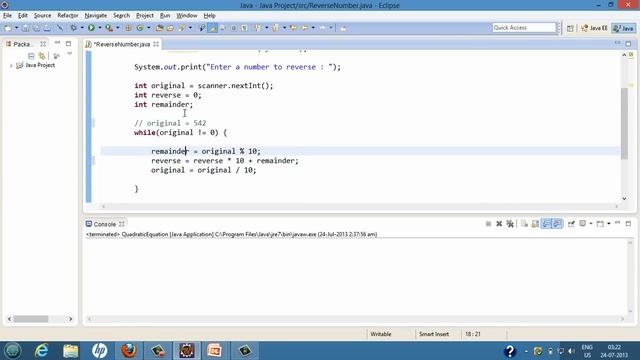Open the Run menu
This screenshot has width=640, height=360.
point(165,16)
